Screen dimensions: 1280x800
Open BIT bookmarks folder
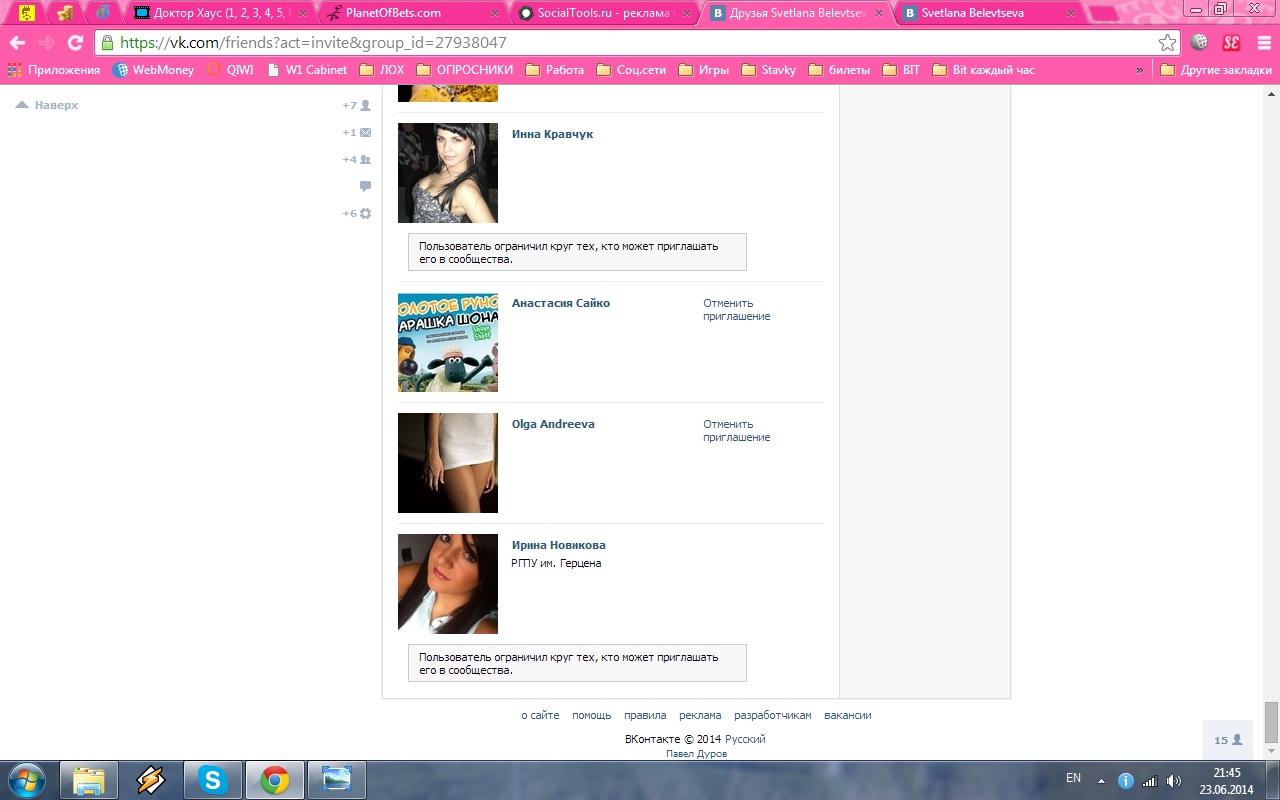(x=901, y=70)
